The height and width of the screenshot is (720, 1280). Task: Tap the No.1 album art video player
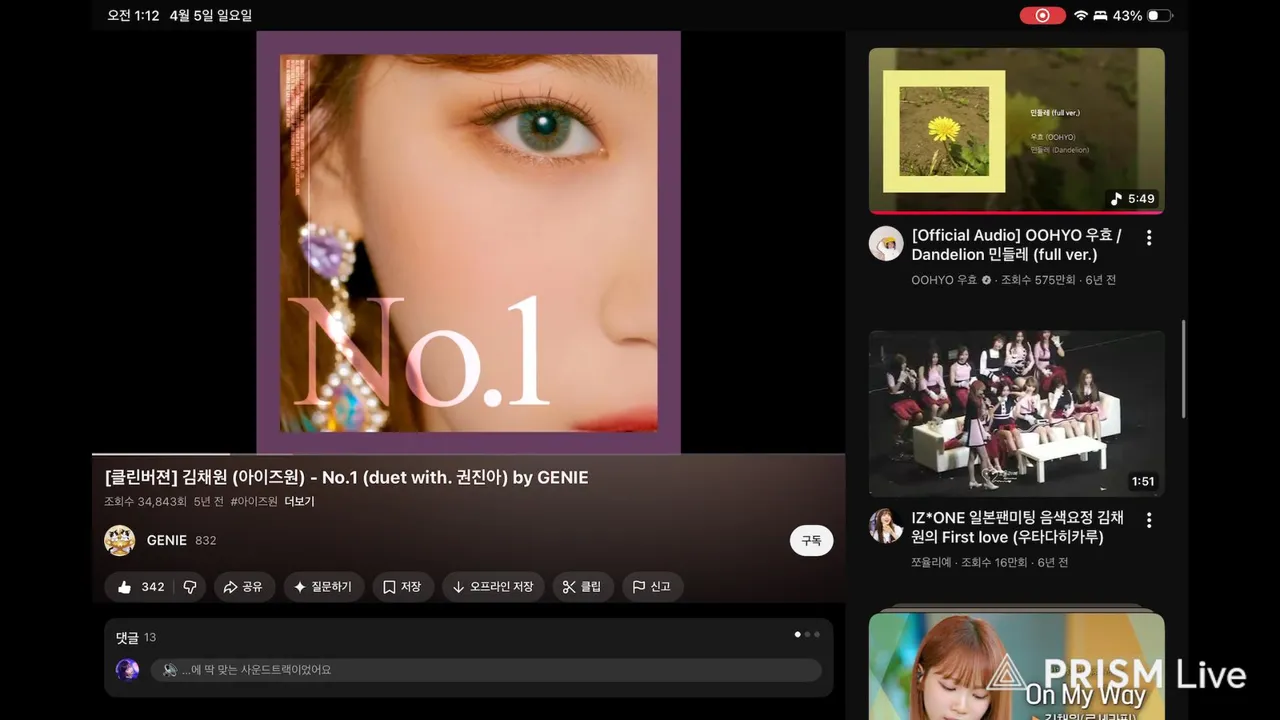tap(468, 242)
